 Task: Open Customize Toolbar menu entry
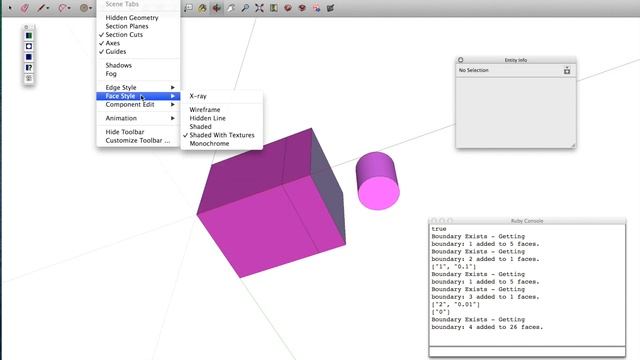click(x=138, y=140)
